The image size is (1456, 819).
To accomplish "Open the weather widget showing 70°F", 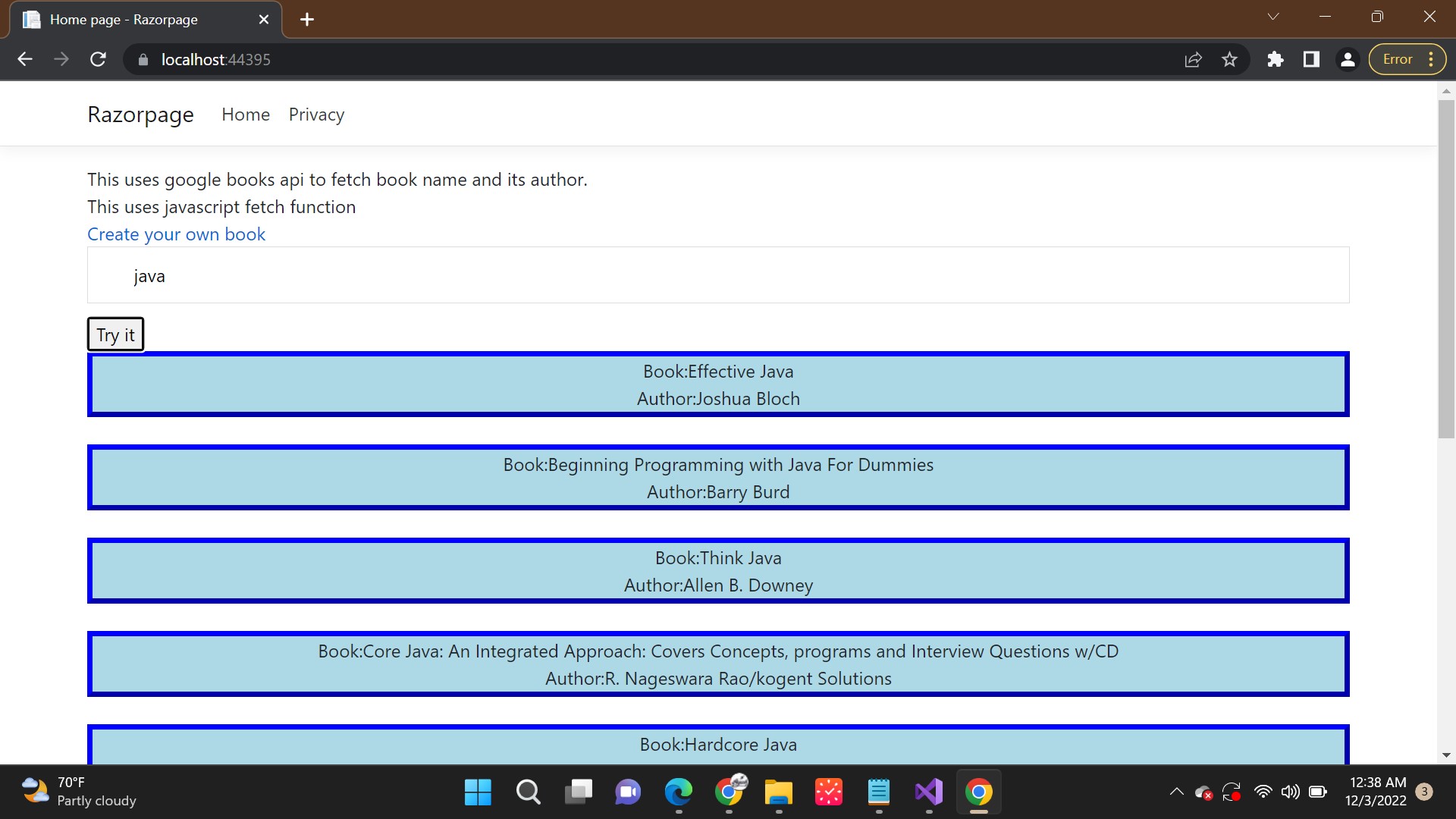I will coord(79,792).
